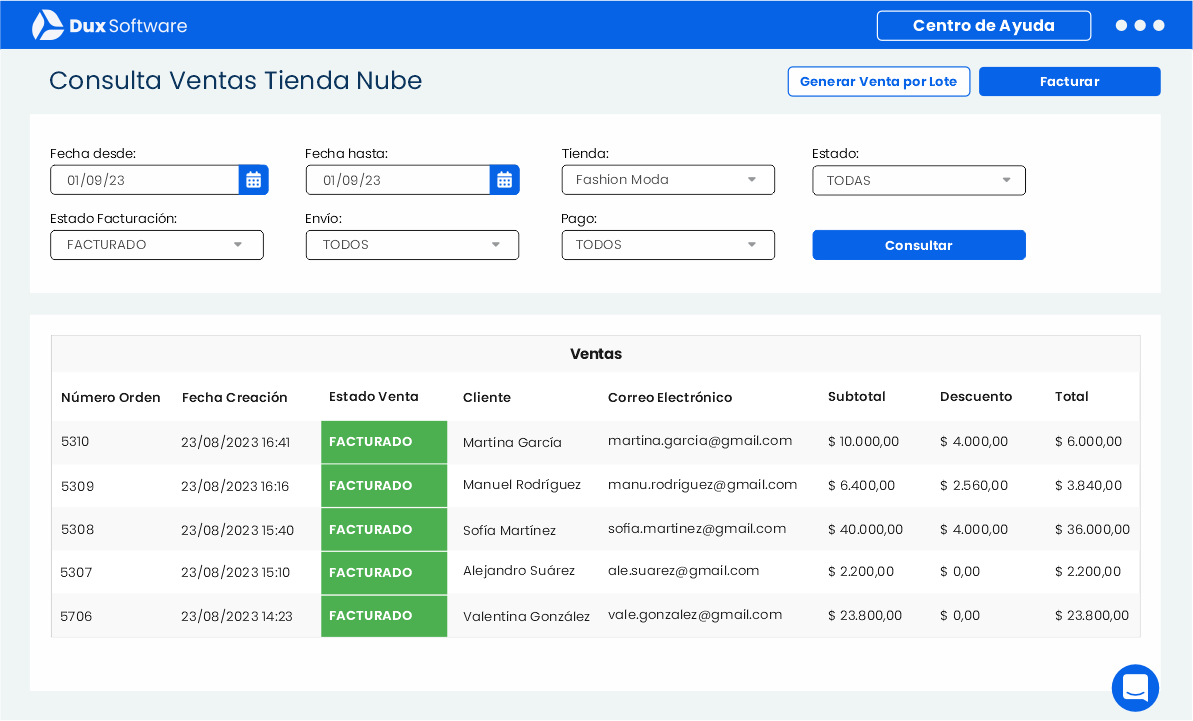The image size is (1193, 721).
Task: Click total $ 6.000,00
Action: click(1088, 441)
